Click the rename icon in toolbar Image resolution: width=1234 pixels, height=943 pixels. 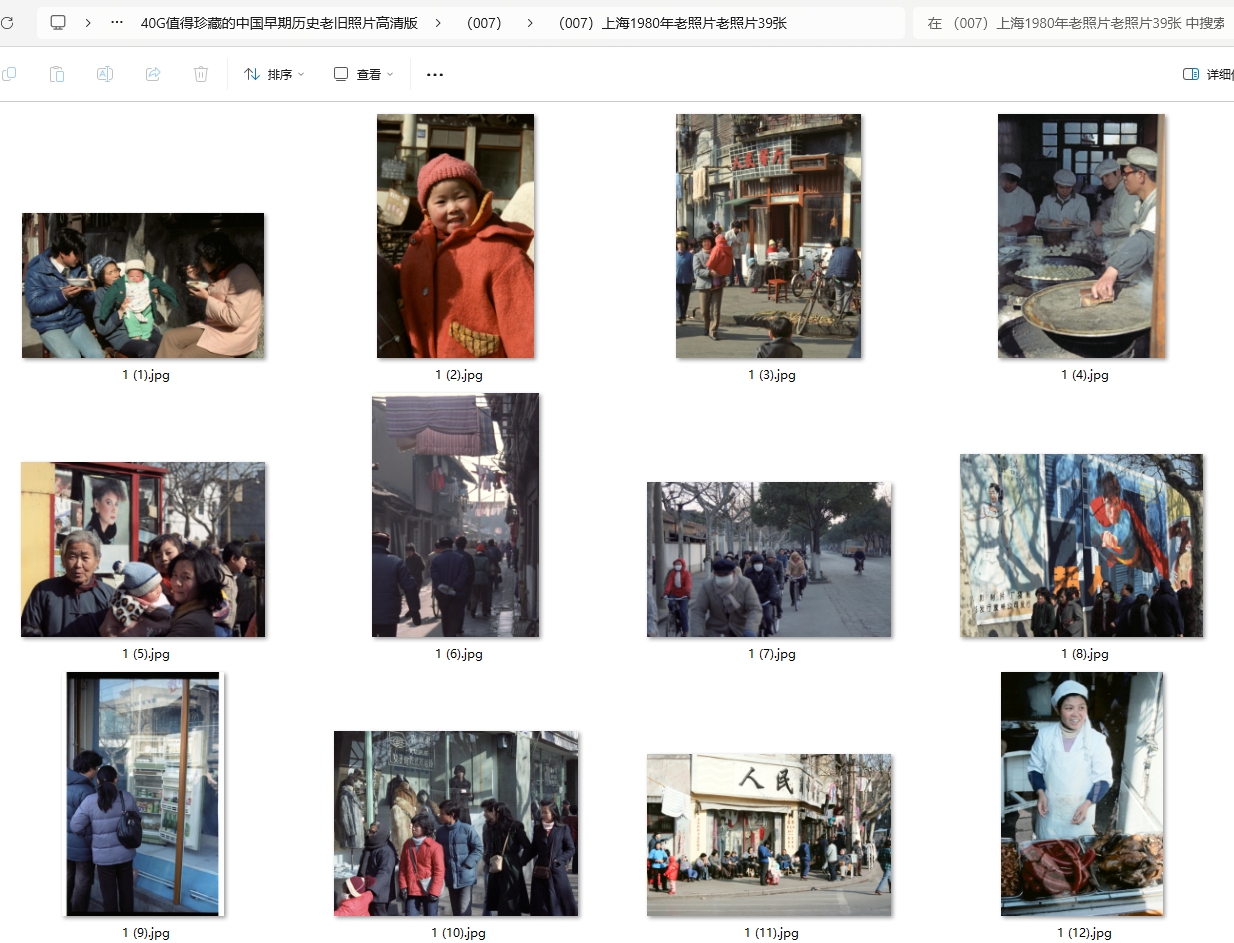point(105,74)
